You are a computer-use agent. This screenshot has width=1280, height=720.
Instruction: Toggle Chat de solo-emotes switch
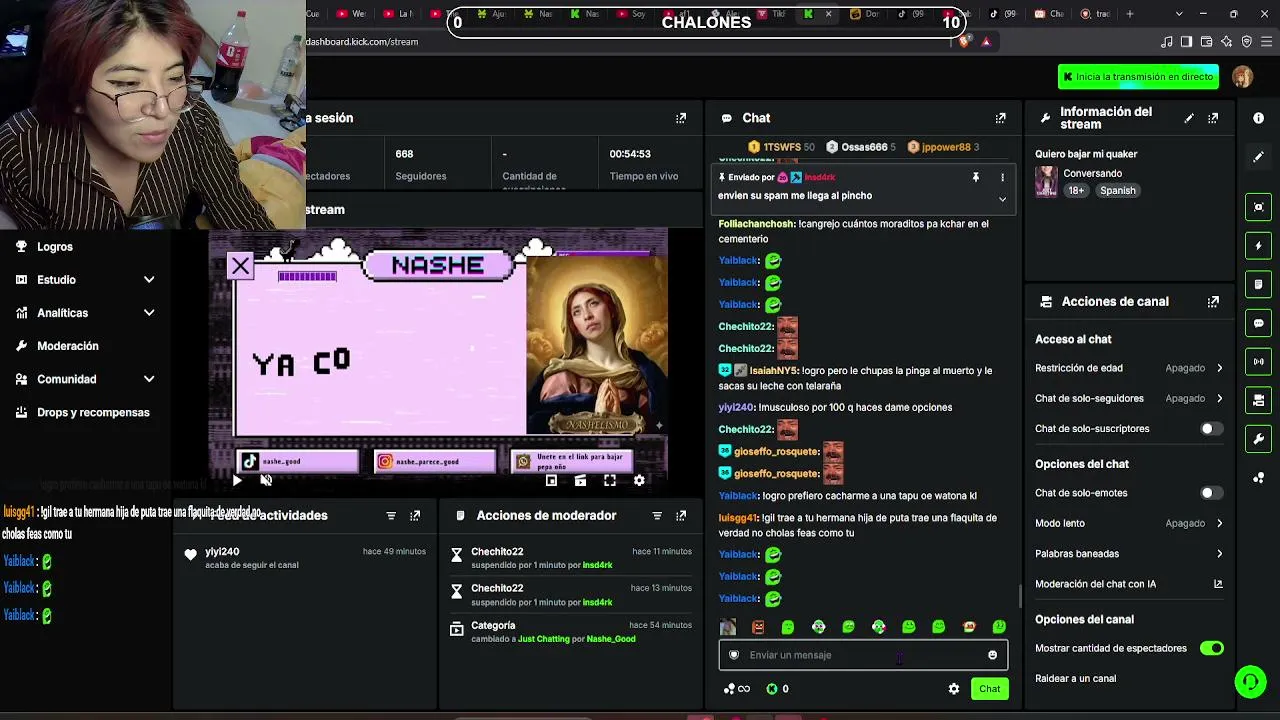click(1211, 493)
